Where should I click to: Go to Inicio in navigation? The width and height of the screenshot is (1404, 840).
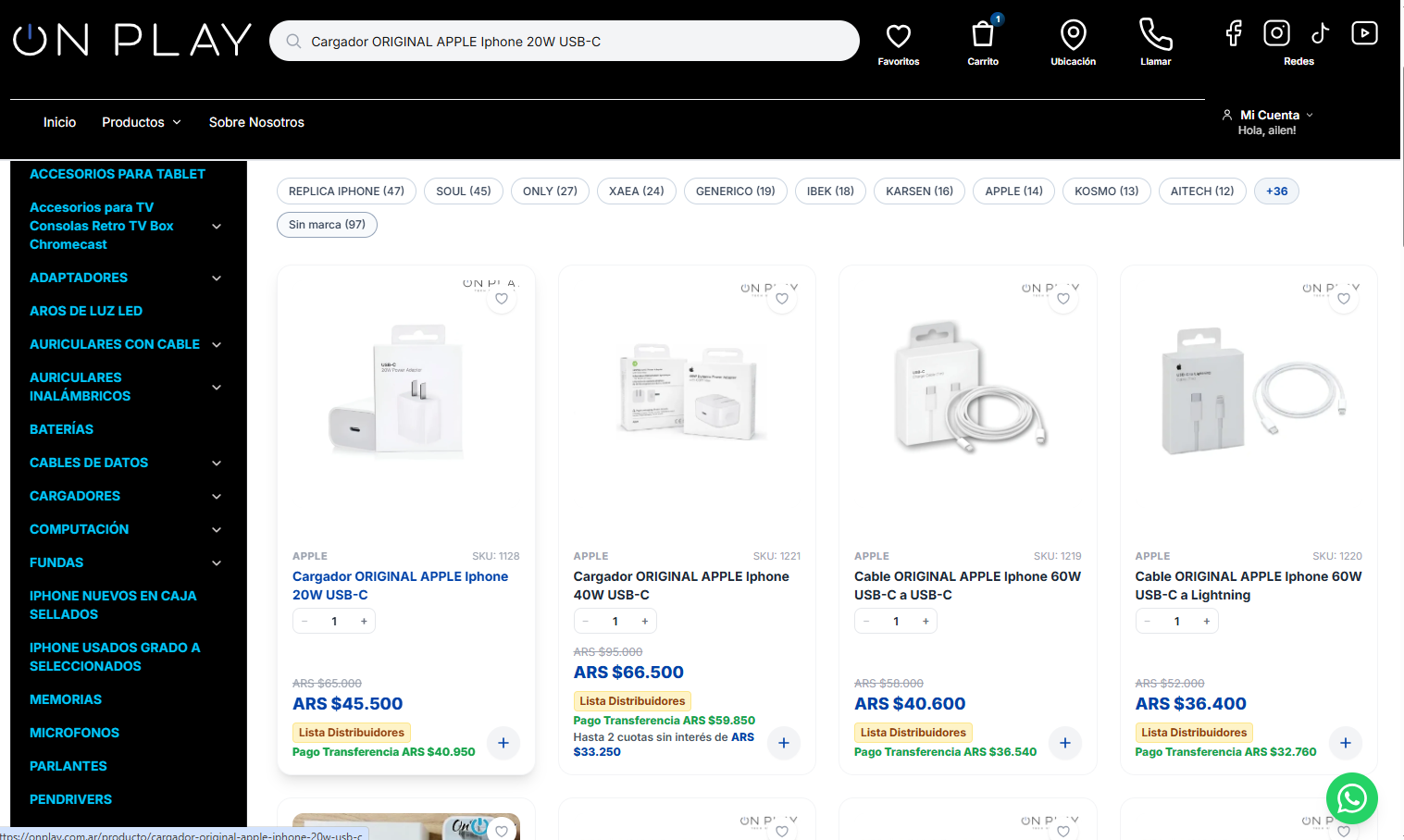pyautogui.click(x=59, y=122)
